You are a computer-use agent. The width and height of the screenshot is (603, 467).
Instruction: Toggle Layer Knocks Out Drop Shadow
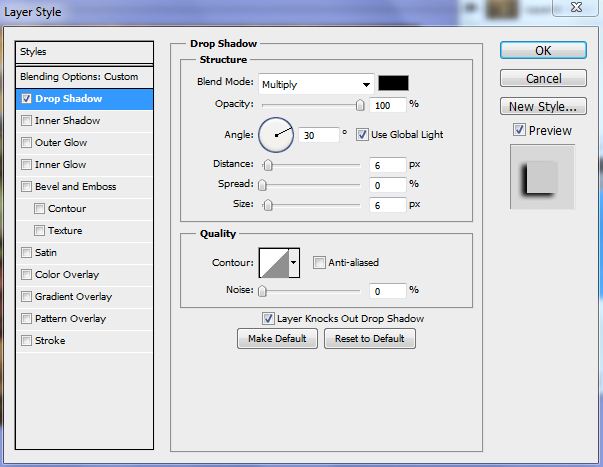[x=268, y=319]
